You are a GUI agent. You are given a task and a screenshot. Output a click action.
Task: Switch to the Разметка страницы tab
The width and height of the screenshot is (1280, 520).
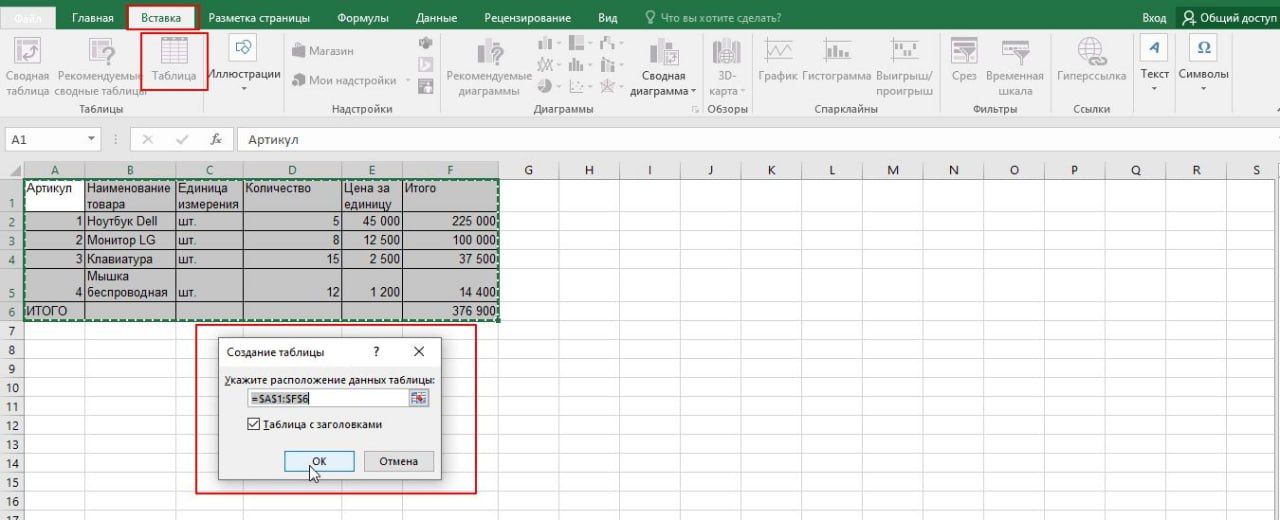click(x=259, y=18)
